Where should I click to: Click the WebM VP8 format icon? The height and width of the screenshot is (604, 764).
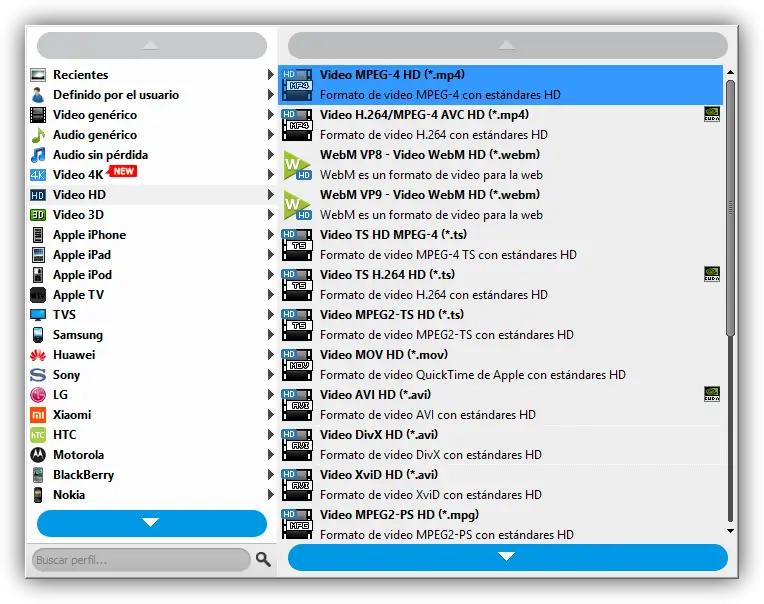click(x=297, y=165)
